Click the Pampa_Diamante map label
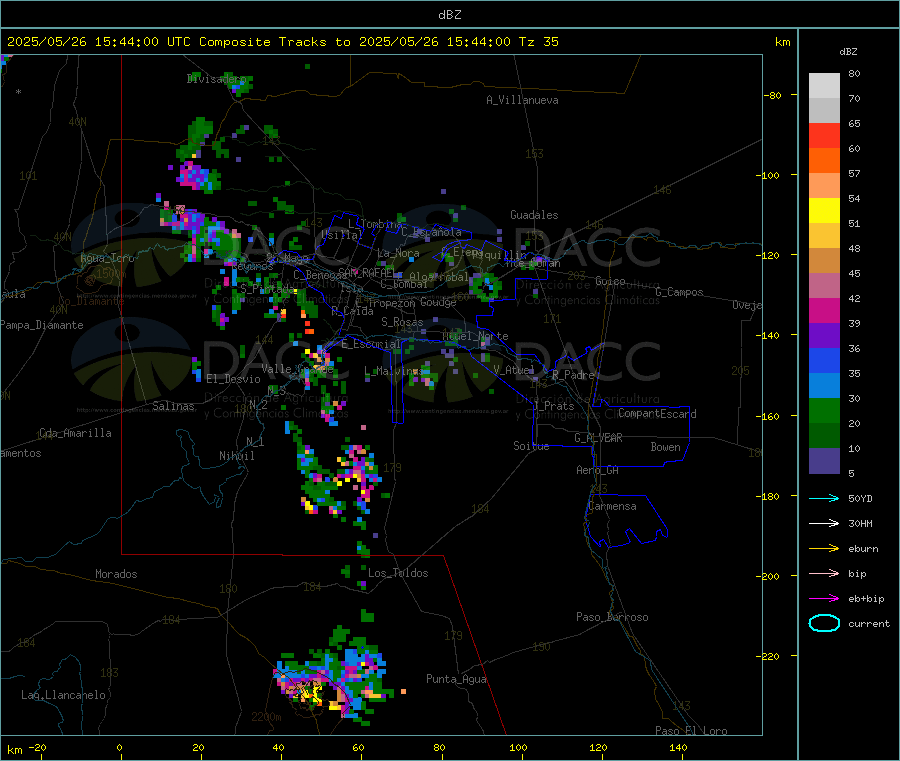 click(42, 325)
